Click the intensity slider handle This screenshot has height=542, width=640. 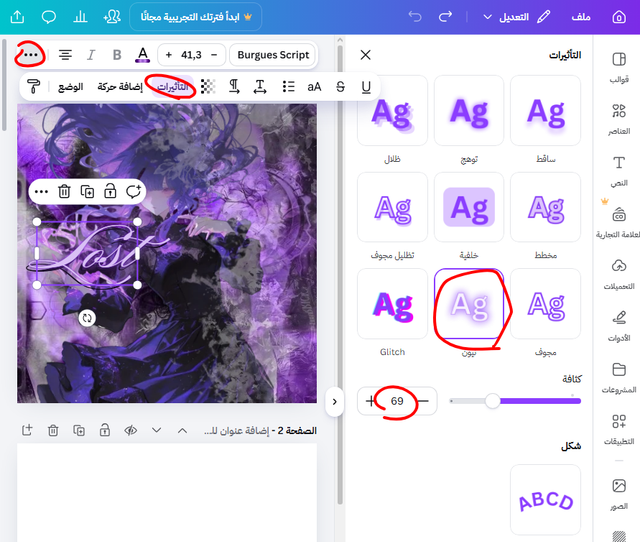493,401
